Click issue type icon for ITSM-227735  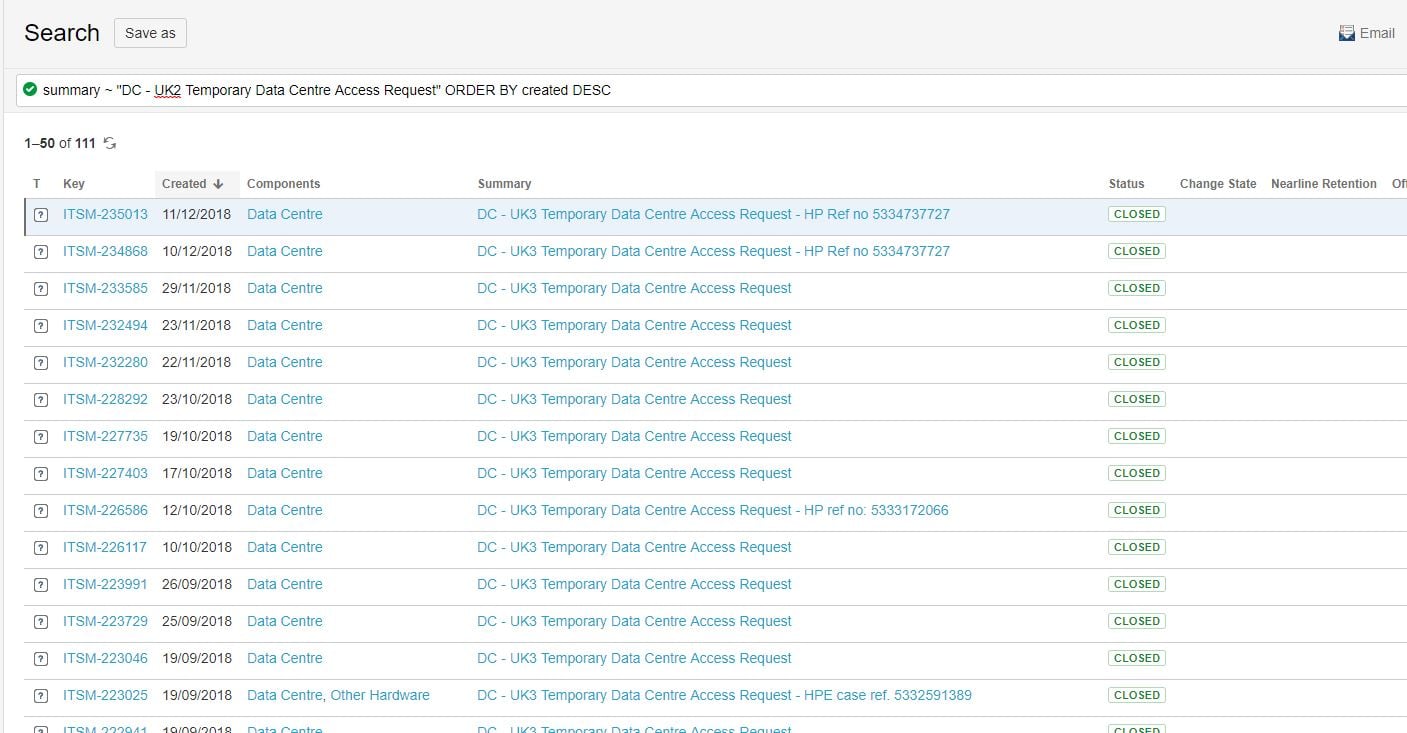(41, 437)
